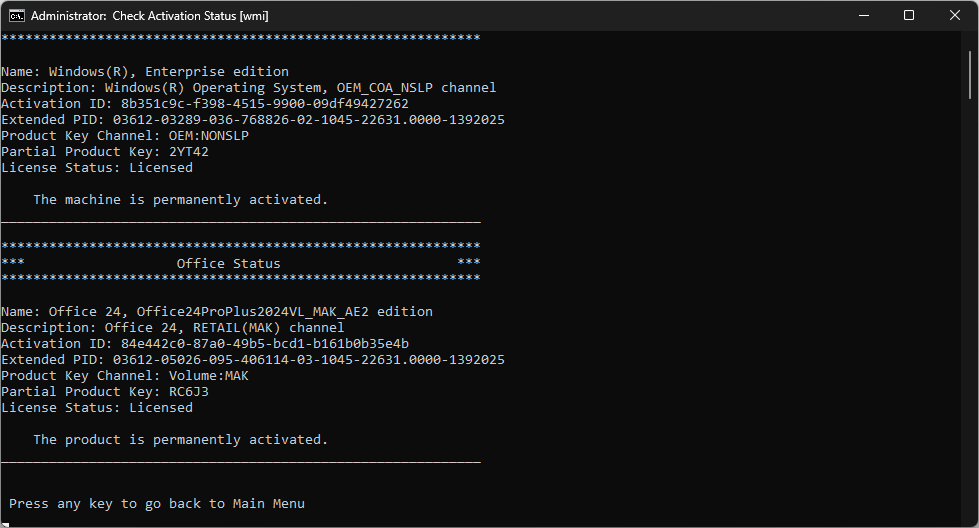
Task: Click the Office Partial Product Key RC6J3
Action: click(x=189, y=392)
